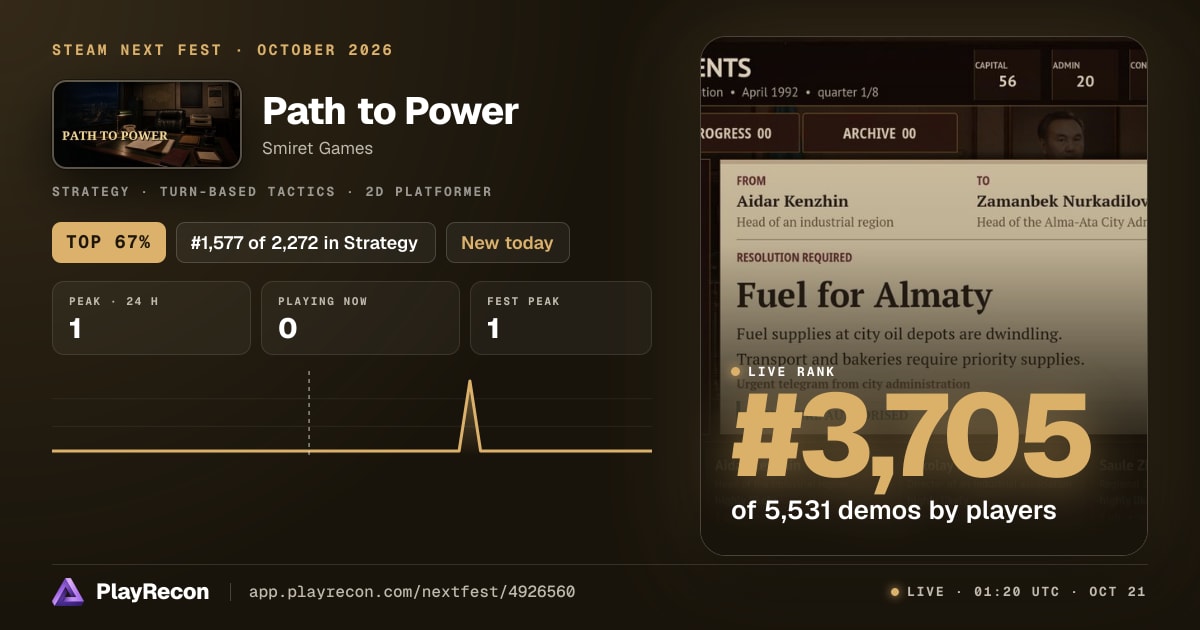Image resolution: width=1200 pixels, height=630 pixels.
Task: Open the app.playrecon.com/nextfest/4926560 link
Action: pyautogui.click(x=412, y=592)
